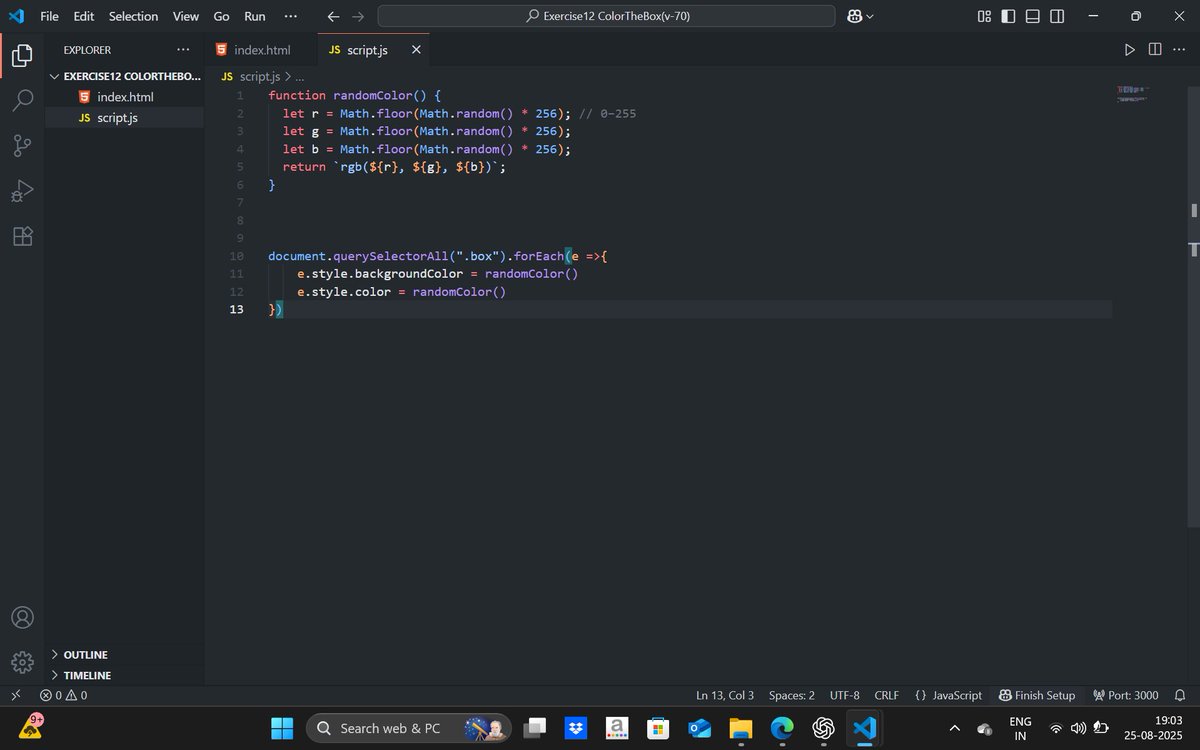Click Ln 13, Col 3 indicator
This screenshot has height=750, width=1200.
point(725,695)
